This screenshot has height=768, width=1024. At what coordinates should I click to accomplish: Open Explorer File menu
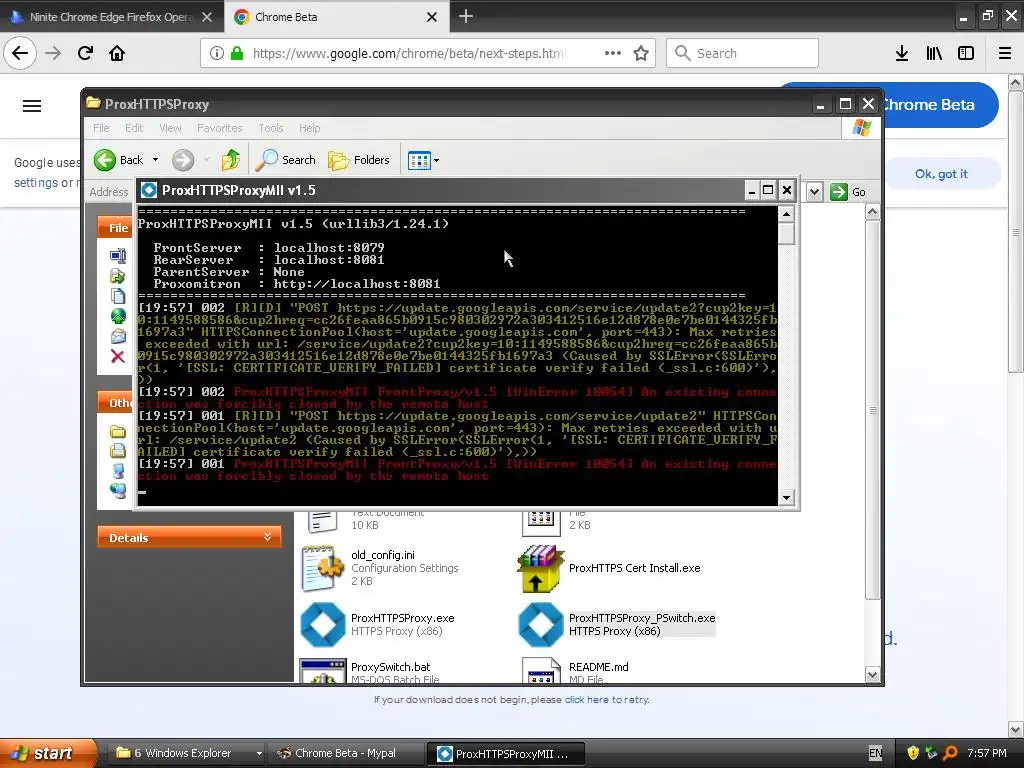[x=101, y=128]
